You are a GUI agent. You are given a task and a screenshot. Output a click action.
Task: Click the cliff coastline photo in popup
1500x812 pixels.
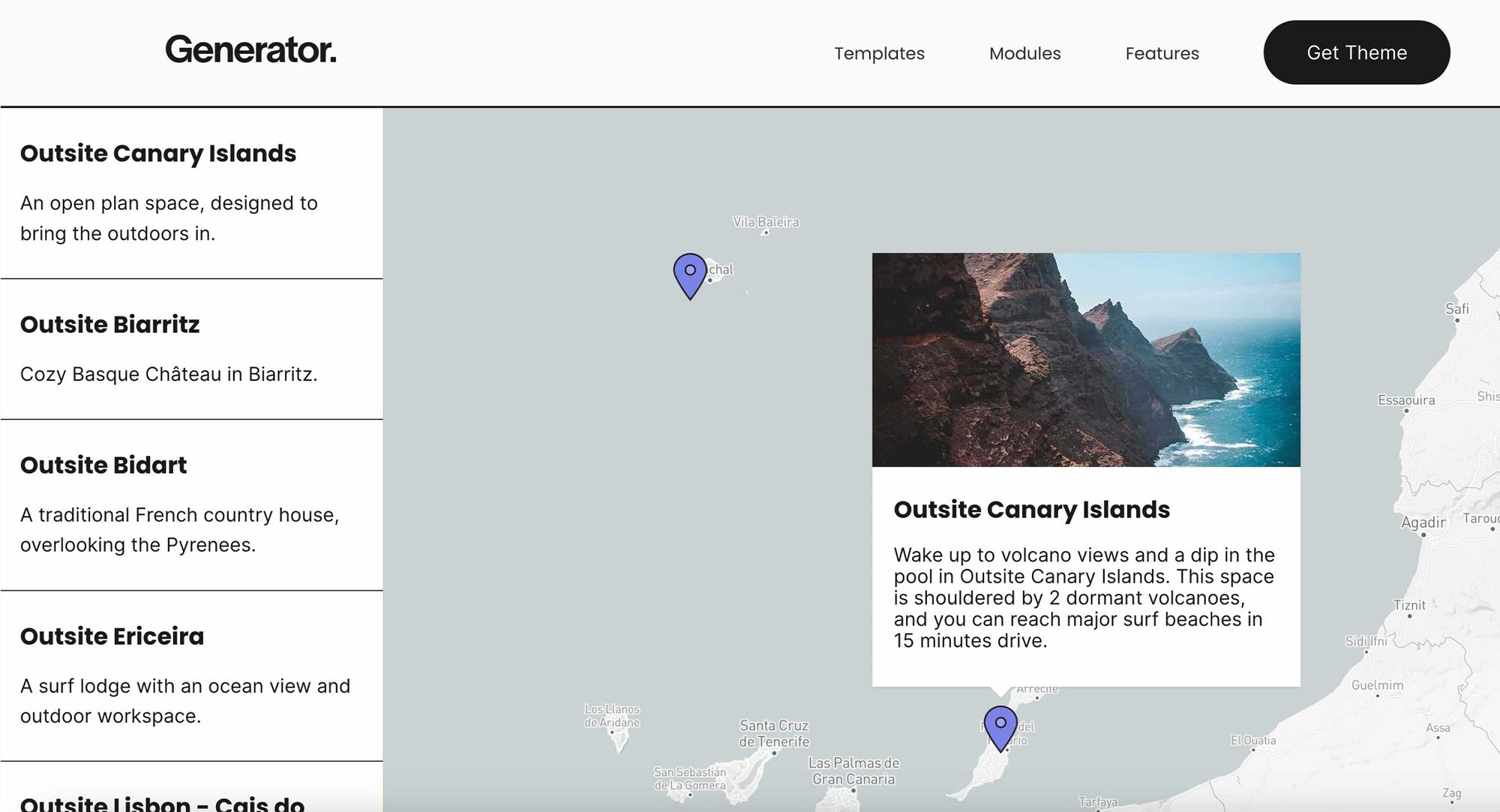point(1086,360)
